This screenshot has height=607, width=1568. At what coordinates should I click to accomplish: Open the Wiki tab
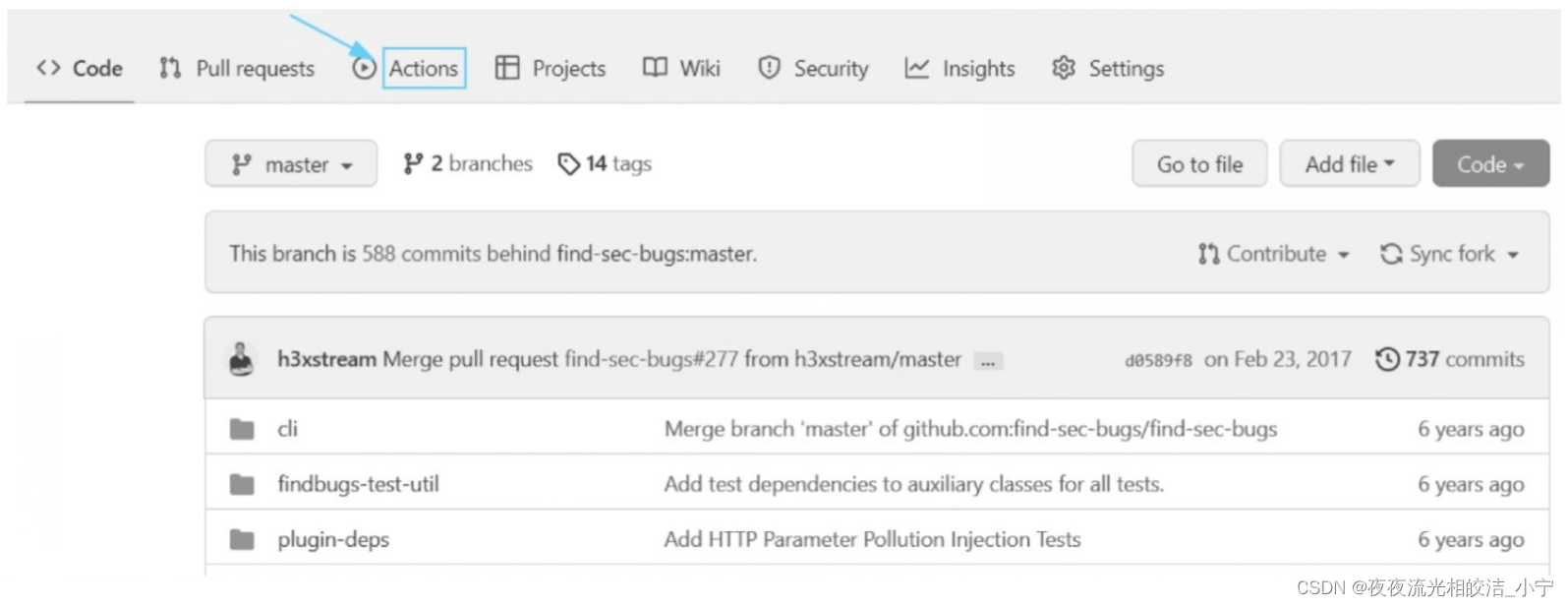tap(681, 68)
